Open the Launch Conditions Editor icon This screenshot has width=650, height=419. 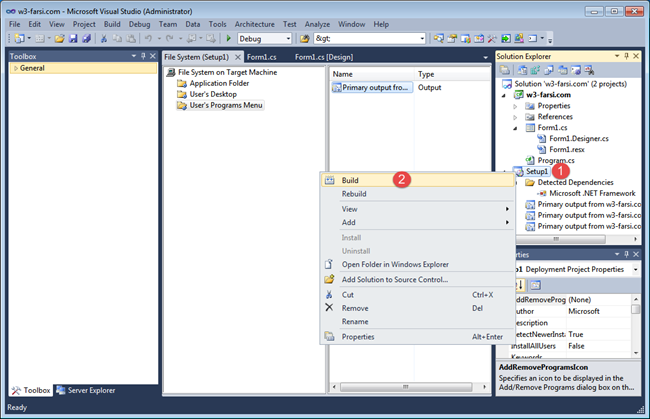click(589, 70)
